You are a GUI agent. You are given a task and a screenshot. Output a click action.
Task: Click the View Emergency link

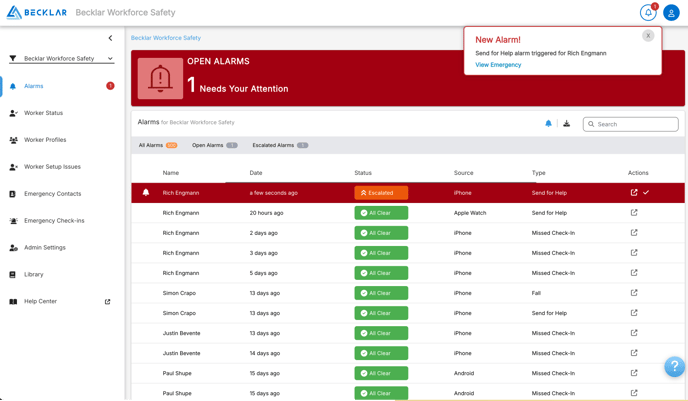(x=498, y=64)
